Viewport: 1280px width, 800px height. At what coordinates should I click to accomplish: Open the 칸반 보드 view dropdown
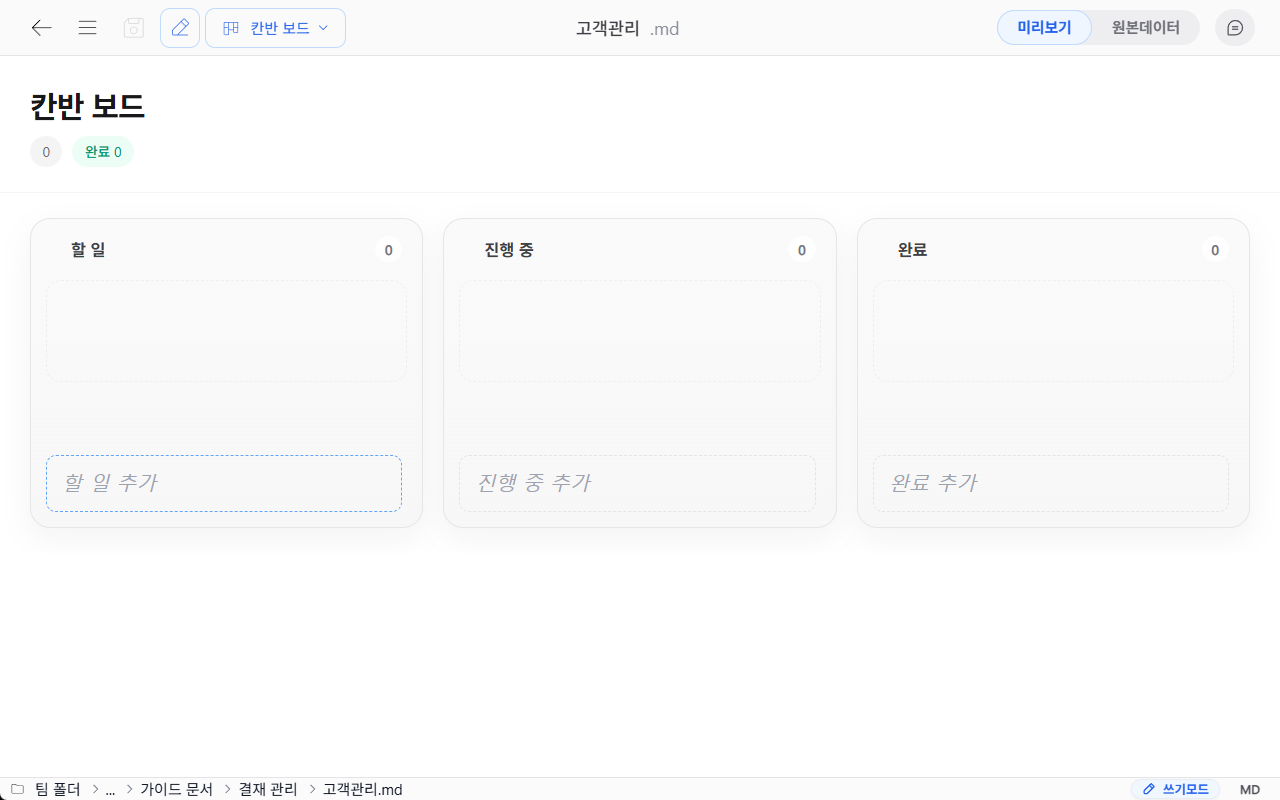pyautogui.click(x=275, y=28)
